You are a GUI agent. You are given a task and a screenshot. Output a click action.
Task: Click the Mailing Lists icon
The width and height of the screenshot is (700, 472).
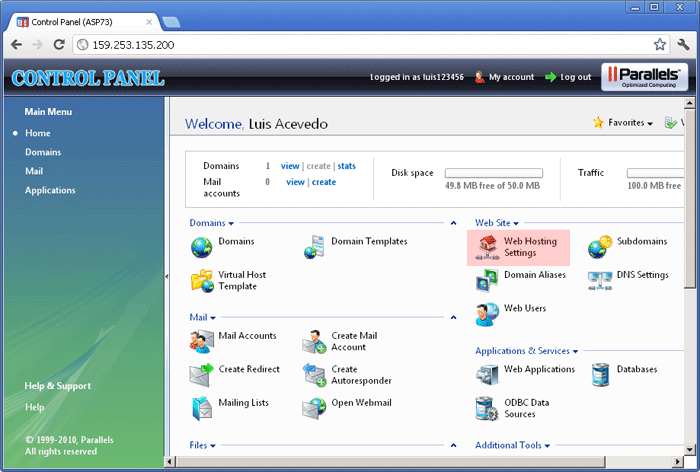[202, 408]
